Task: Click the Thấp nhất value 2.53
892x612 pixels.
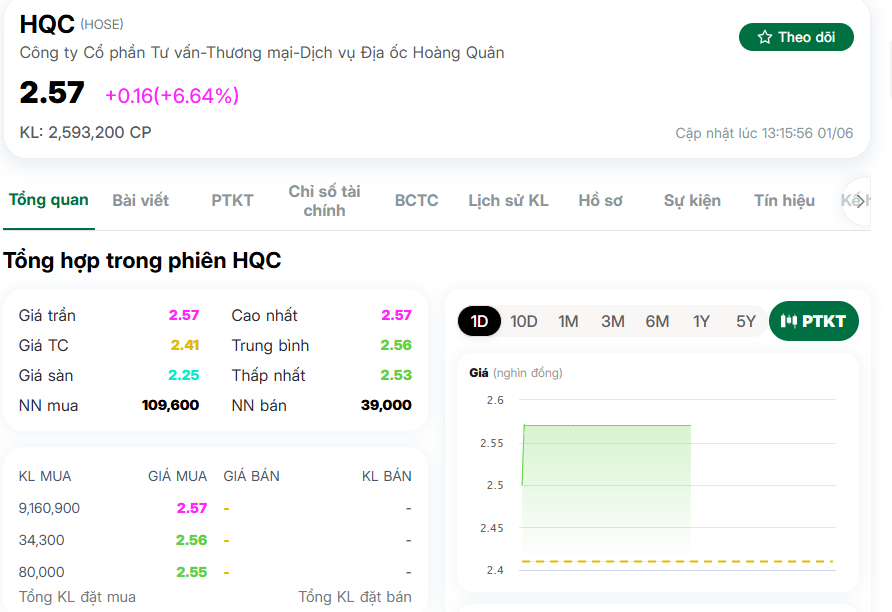Action: click(x=396, y=375)
